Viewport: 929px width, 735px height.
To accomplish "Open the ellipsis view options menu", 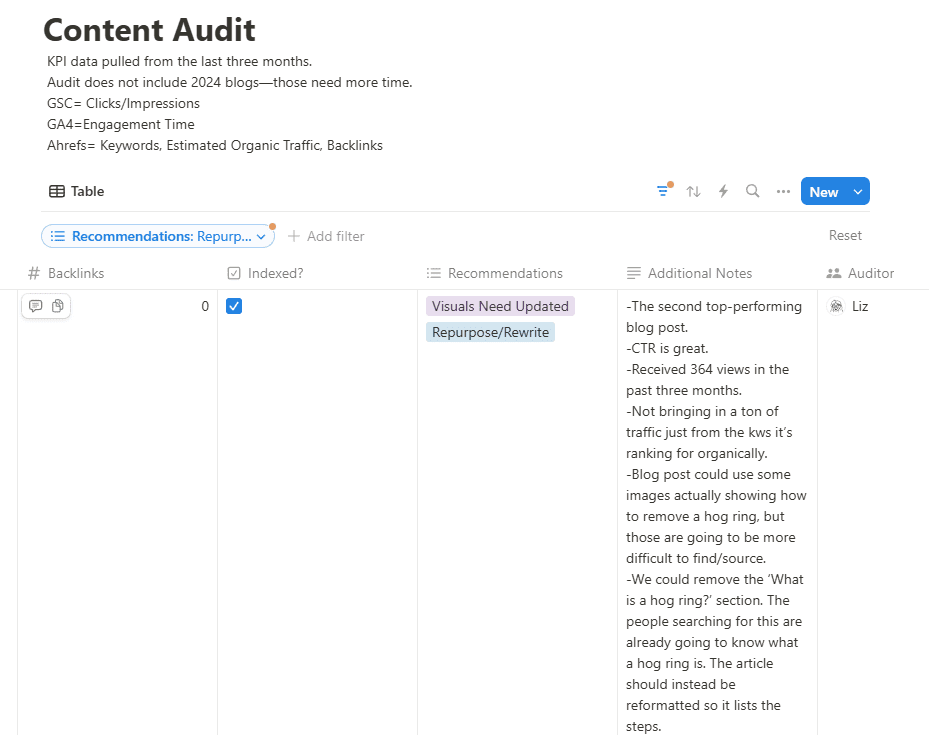I will tap(782, 191).
